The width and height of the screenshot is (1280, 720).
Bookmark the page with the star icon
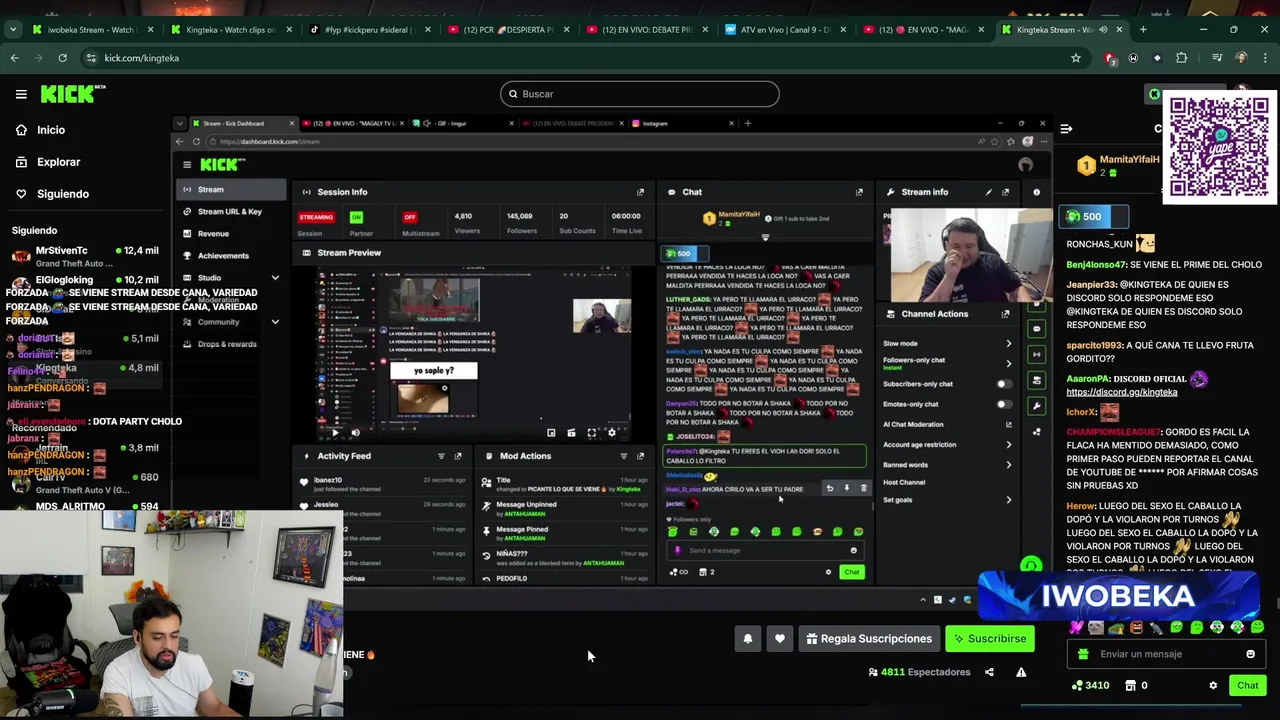(1076, 58)
